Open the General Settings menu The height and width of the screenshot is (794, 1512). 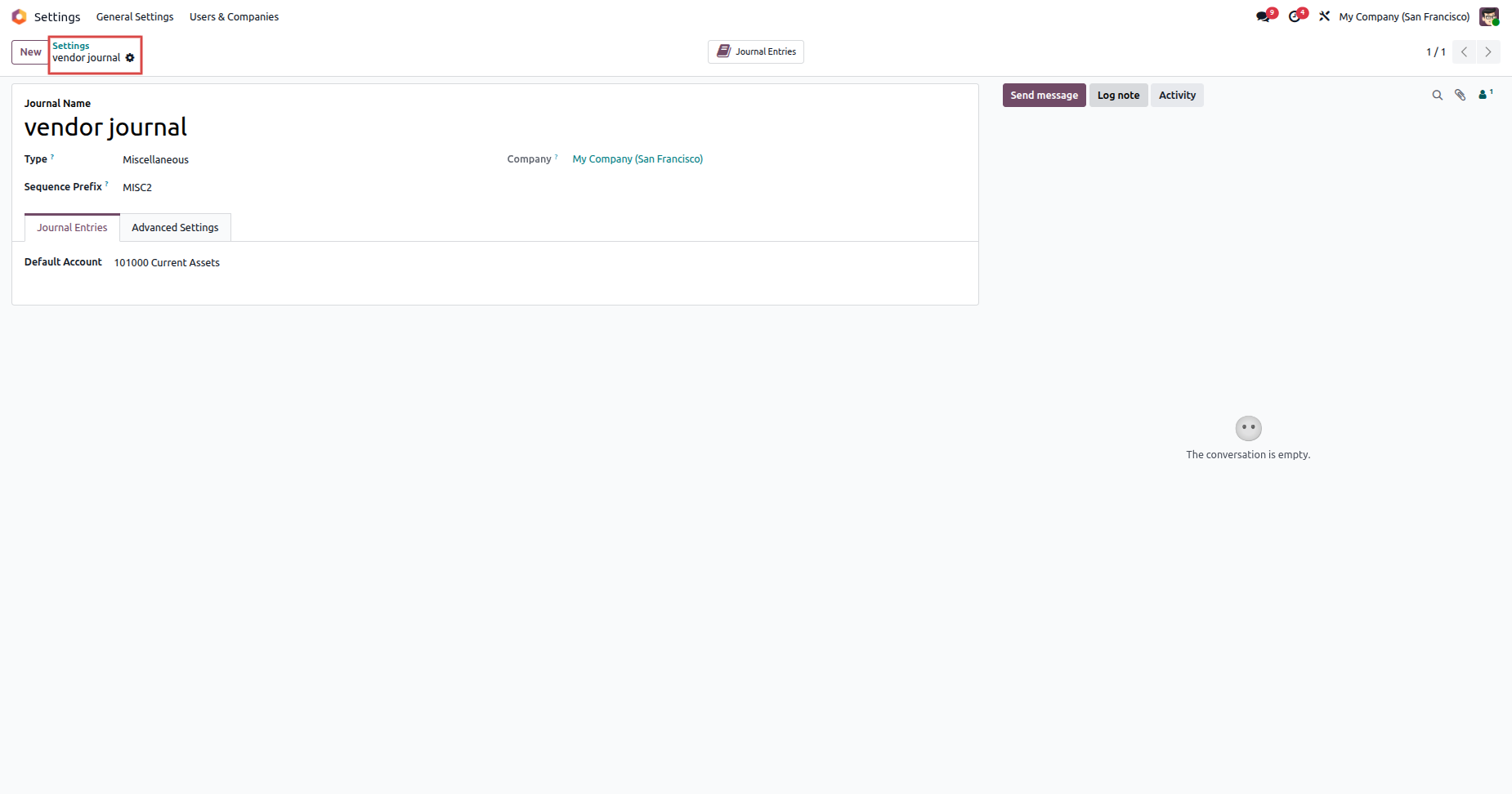(135, 17)
